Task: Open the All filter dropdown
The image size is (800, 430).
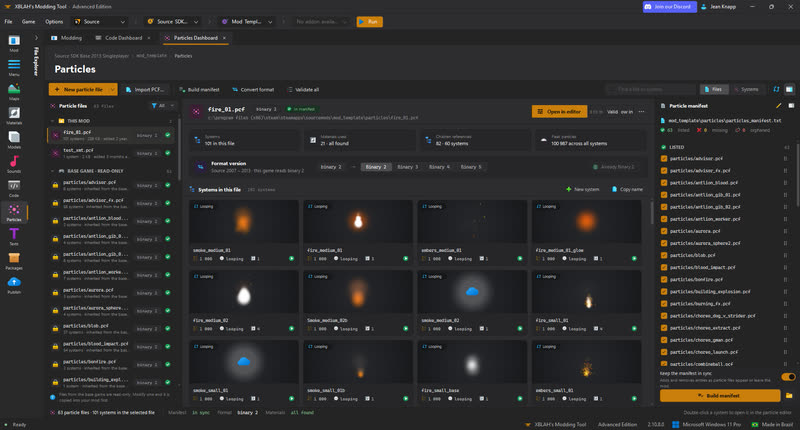Action: [x=163, y=106]
